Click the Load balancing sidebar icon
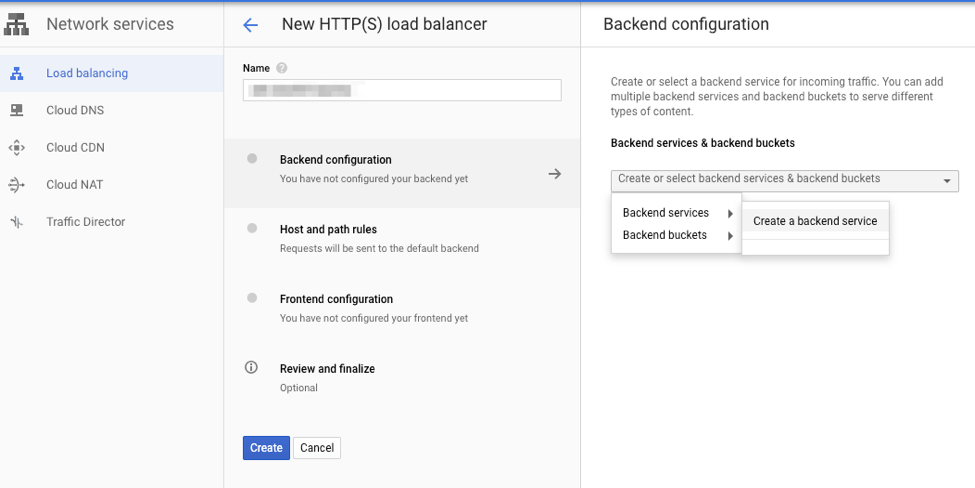The image size is (975, 488). coord(16,73)
